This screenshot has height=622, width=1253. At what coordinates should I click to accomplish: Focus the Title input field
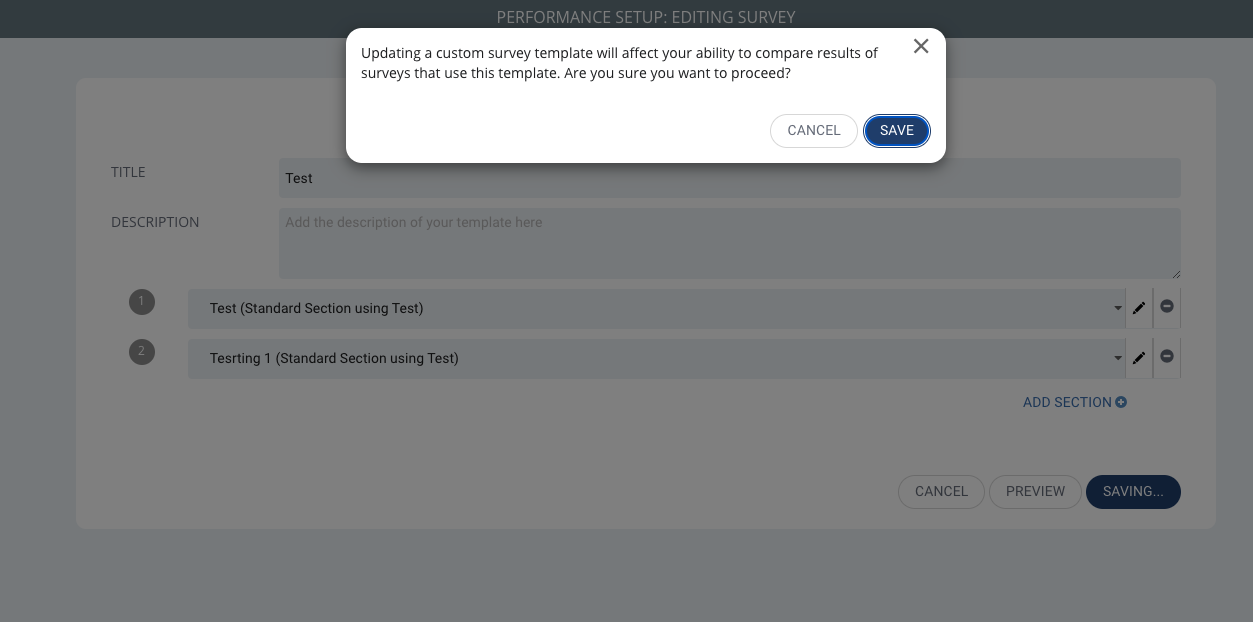click(729, 178)
